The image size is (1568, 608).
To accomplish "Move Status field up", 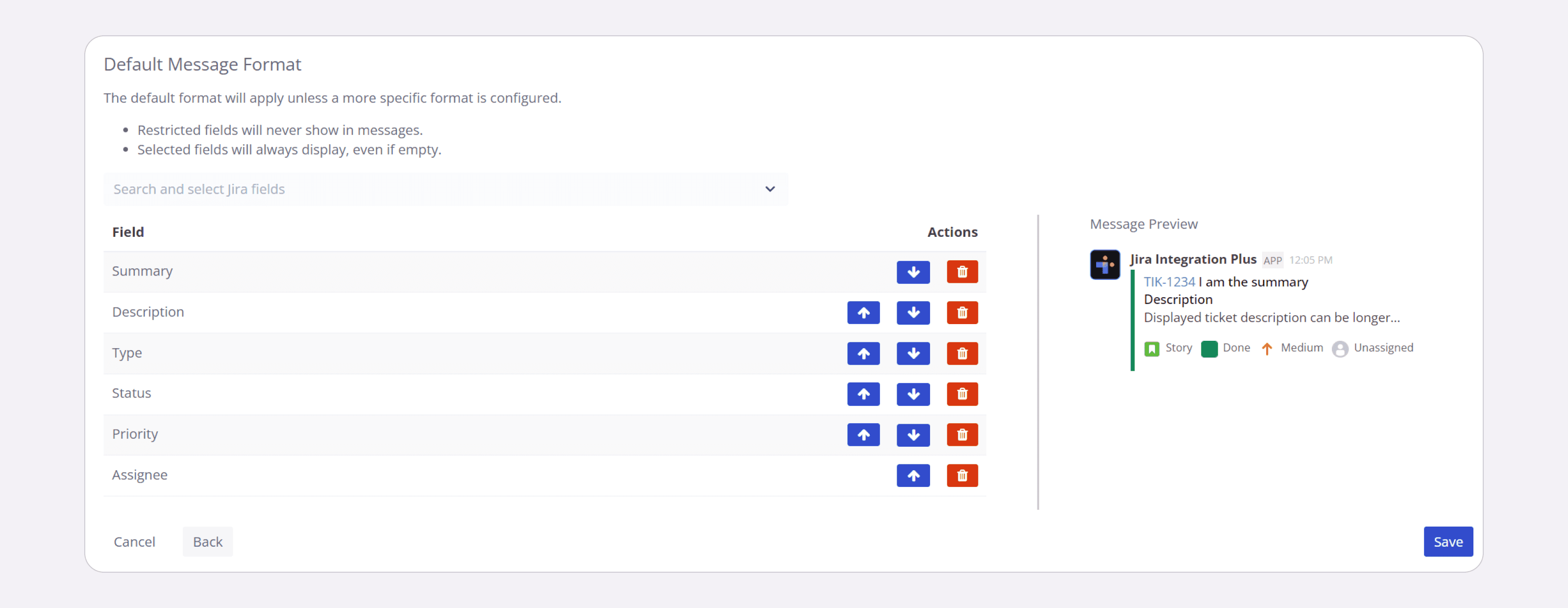I will 863,394.
